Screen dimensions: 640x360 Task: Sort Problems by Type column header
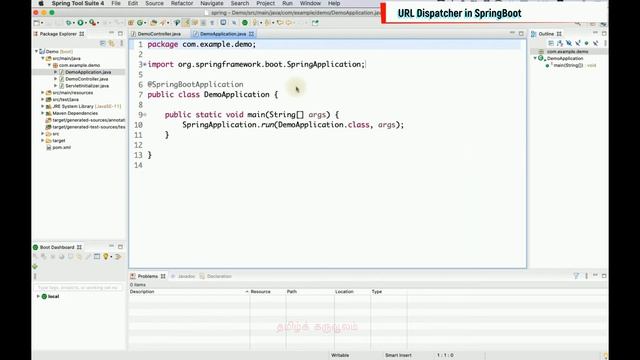click(377, 291)
